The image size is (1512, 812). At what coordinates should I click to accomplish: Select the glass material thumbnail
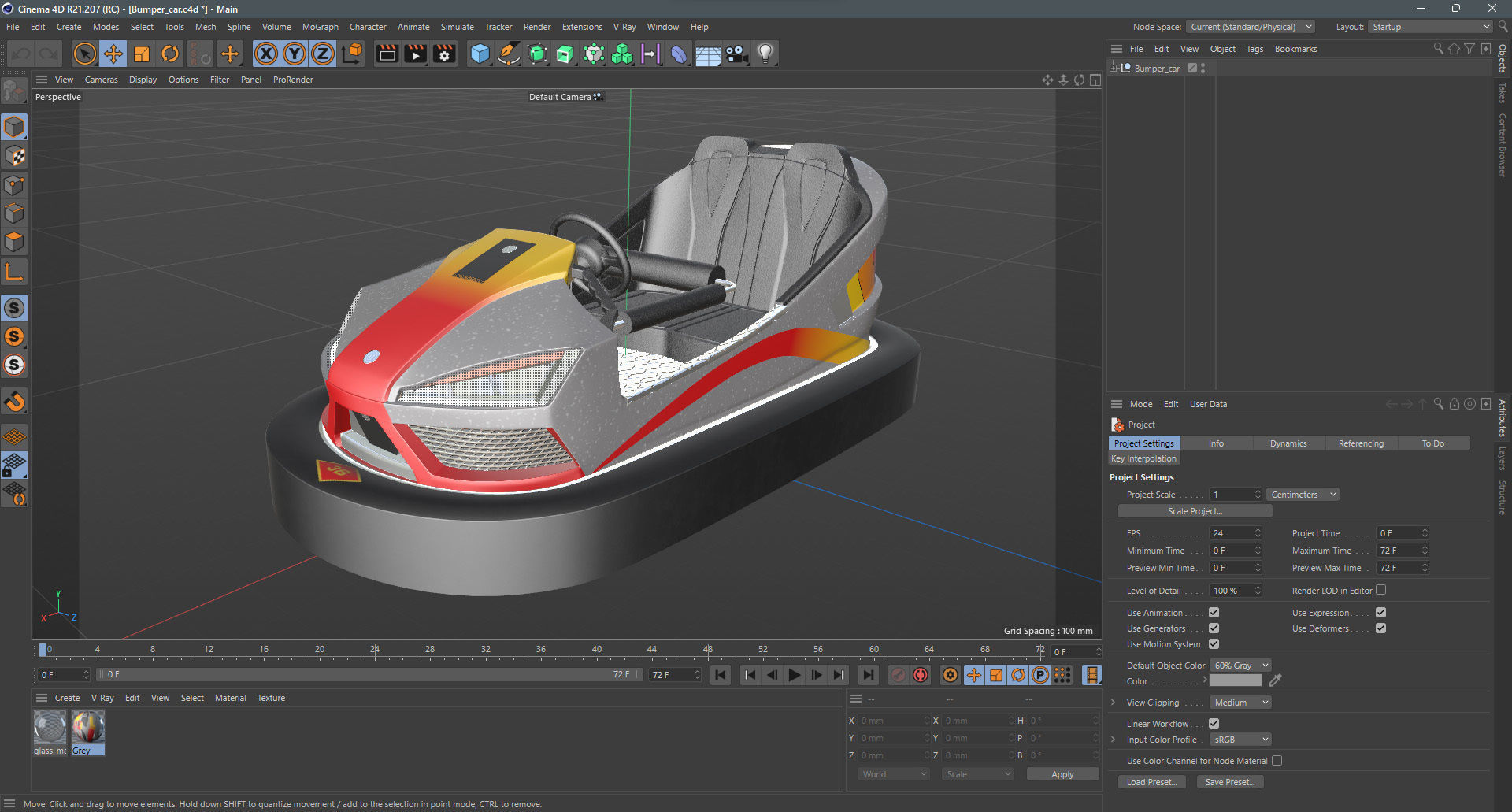pyautogui.click(x=50, y=728)
